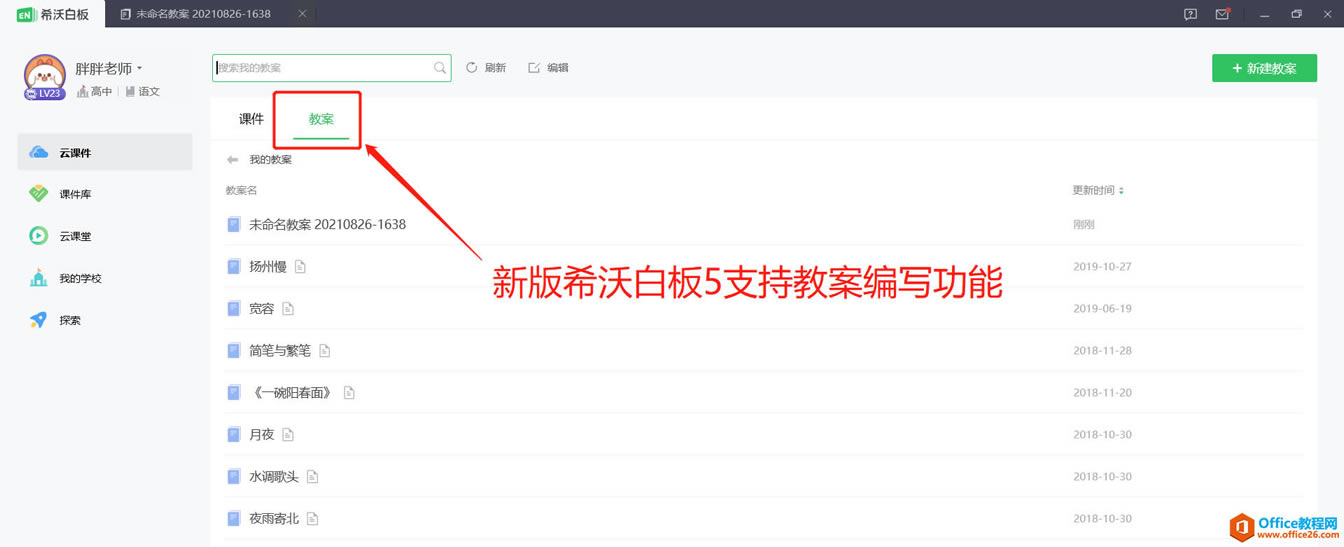Click the document icon after 水调歌头
This screenshot has width=1344, height=547.
point(312,477)
